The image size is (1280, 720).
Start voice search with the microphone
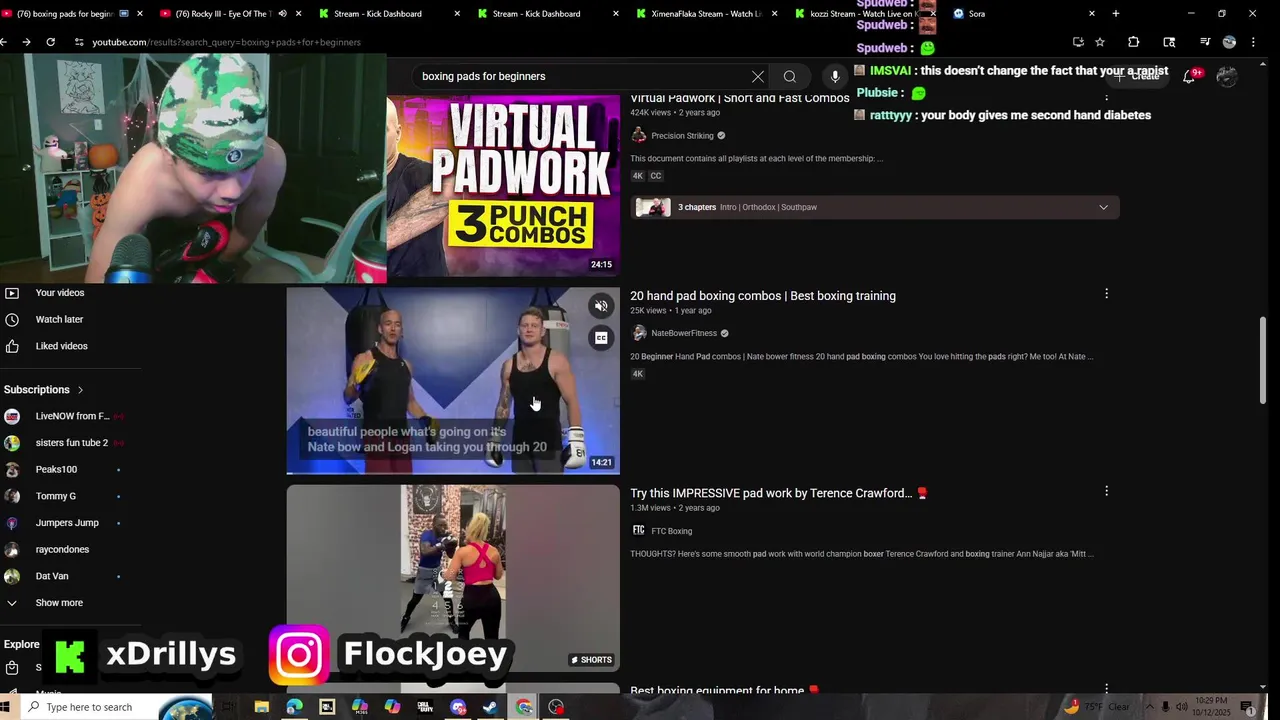[835, 76]
